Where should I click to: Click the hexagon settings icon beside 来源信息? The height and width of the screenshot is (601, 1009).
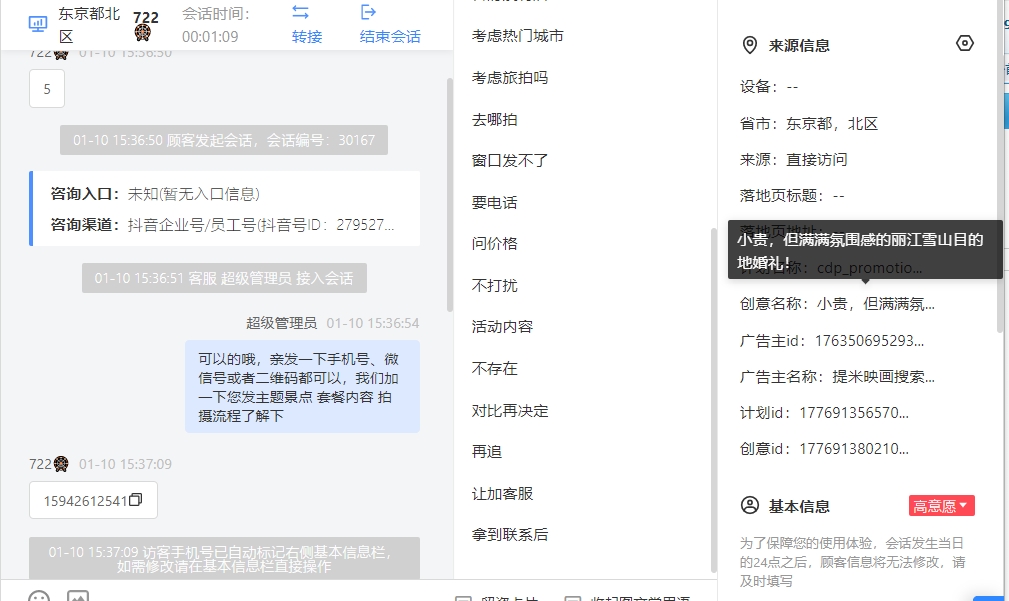click(x=965, y=43)
